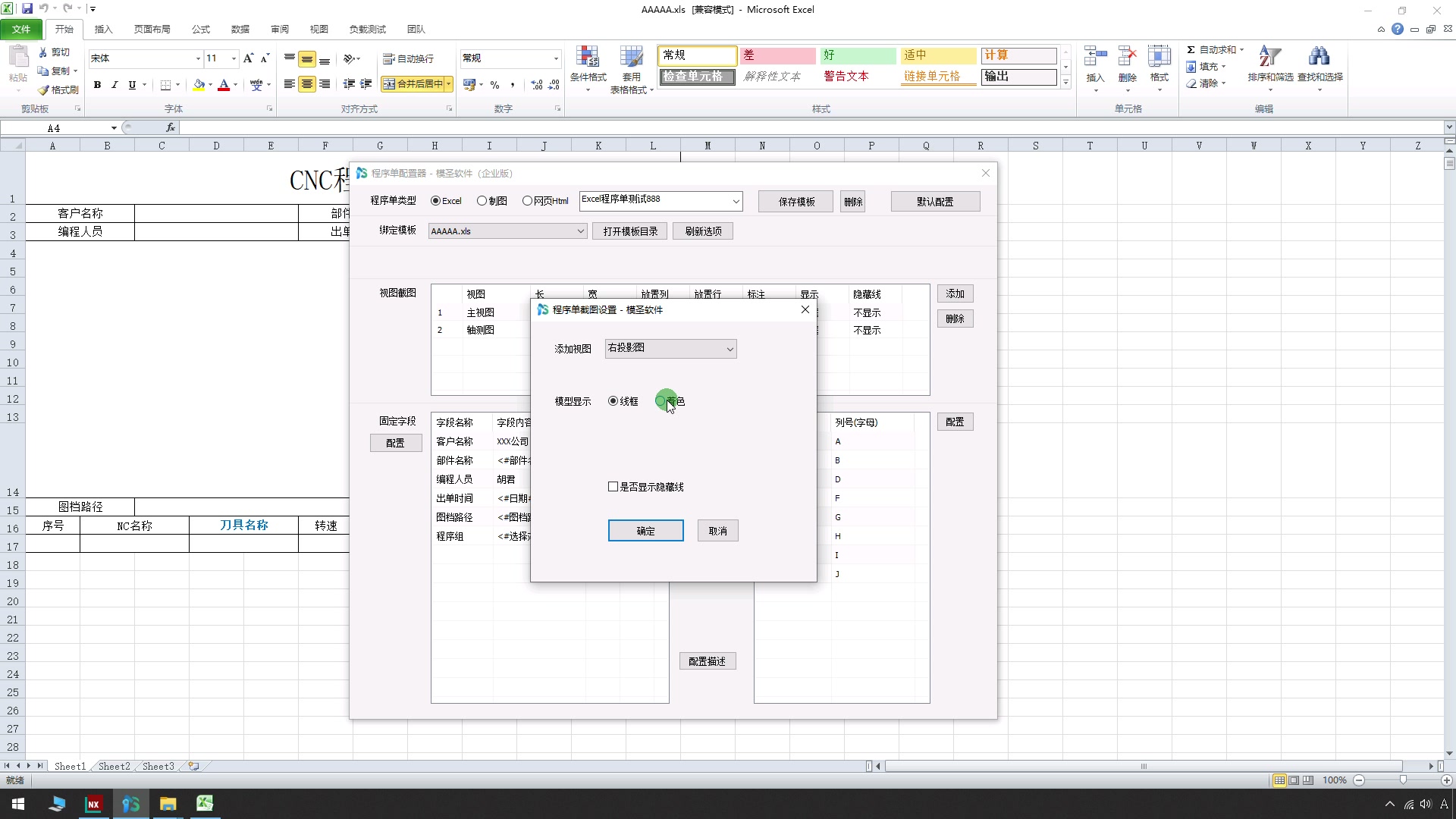Toggle italic formatting
1456x819 pixels.
coord(115,85)
